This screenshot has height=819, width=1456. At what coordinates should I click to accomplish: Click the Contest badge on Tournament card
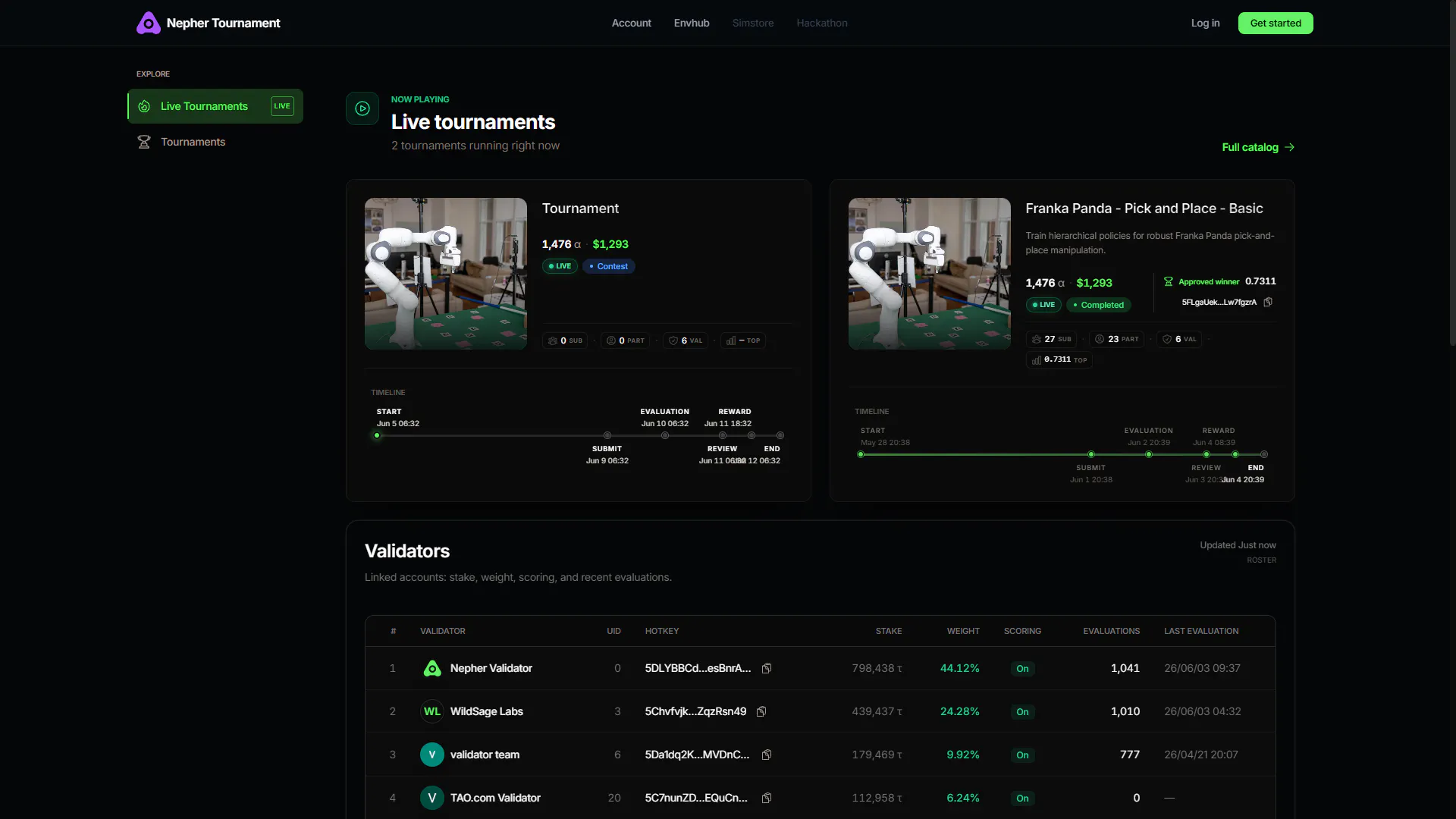tap(609, 266)
